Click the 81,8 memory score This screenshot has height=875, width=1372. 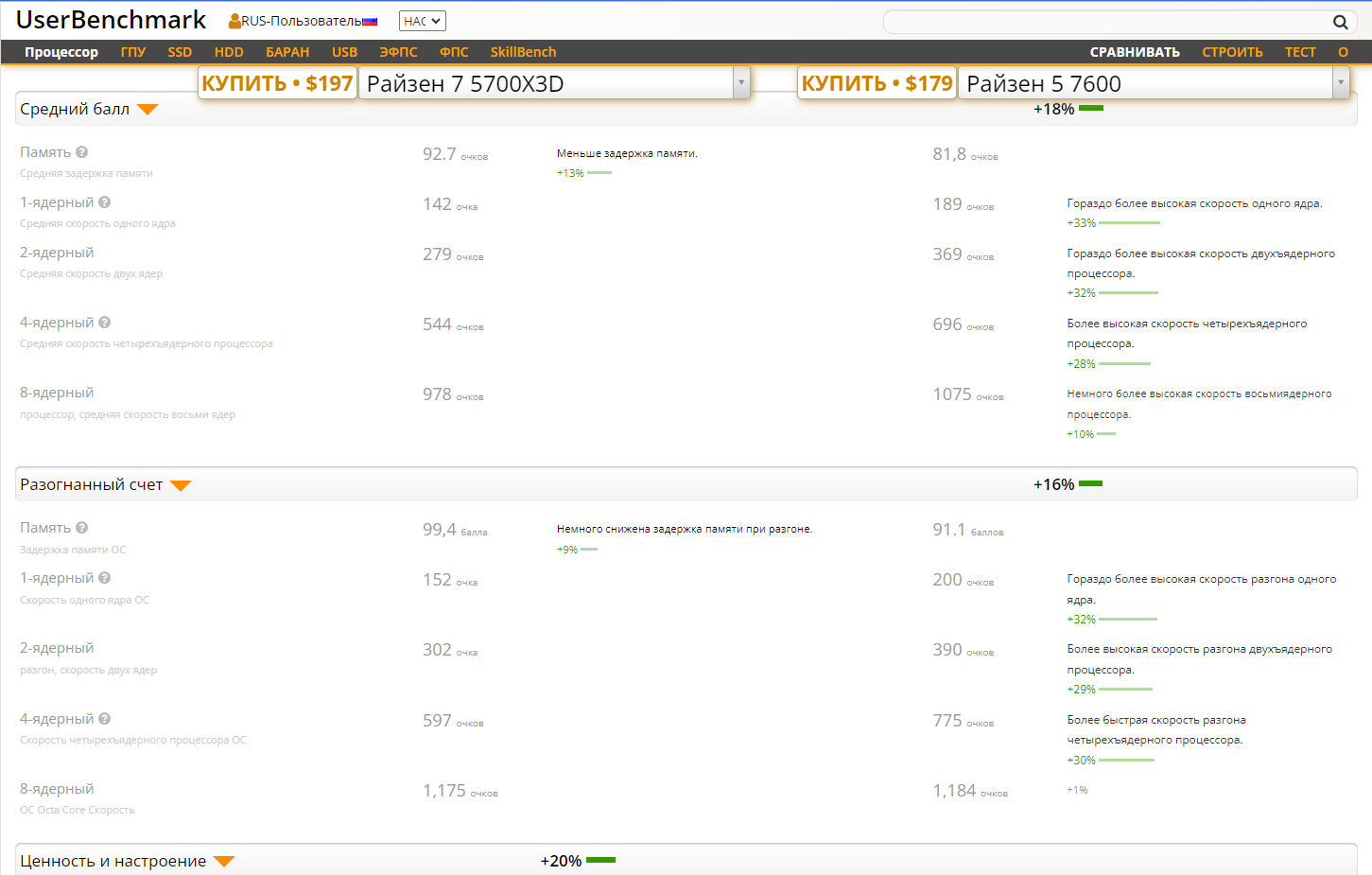pos(949,154)
